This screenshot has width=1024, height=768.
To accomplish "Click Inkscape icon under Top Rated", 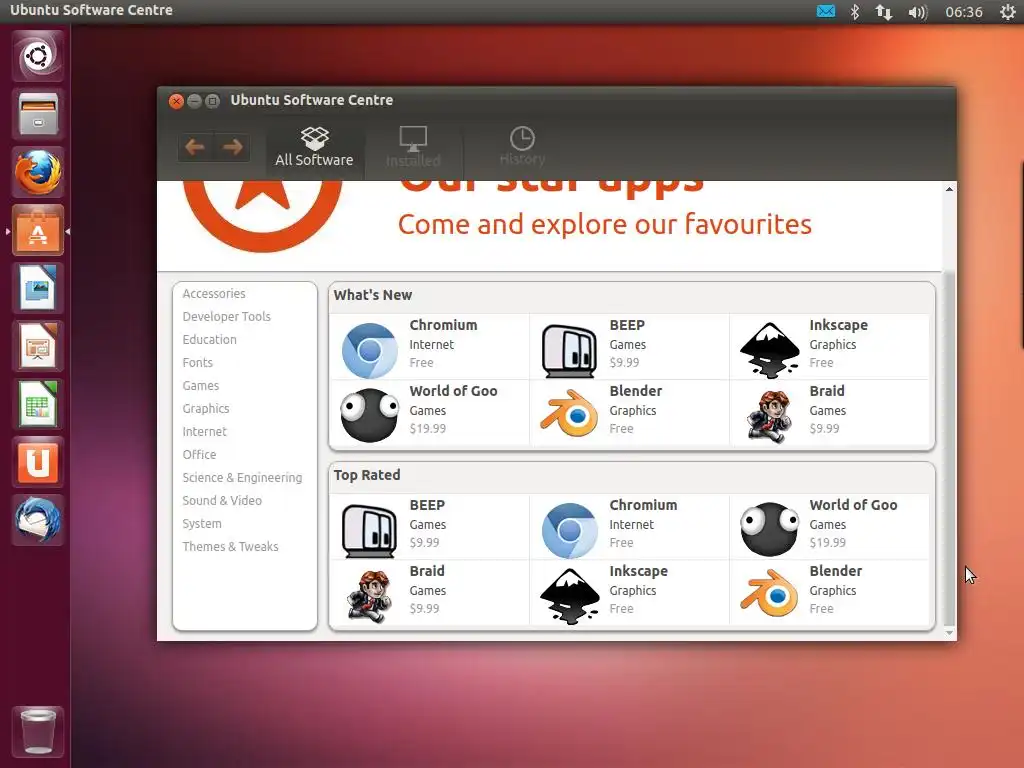I will [x=569, y=596].
